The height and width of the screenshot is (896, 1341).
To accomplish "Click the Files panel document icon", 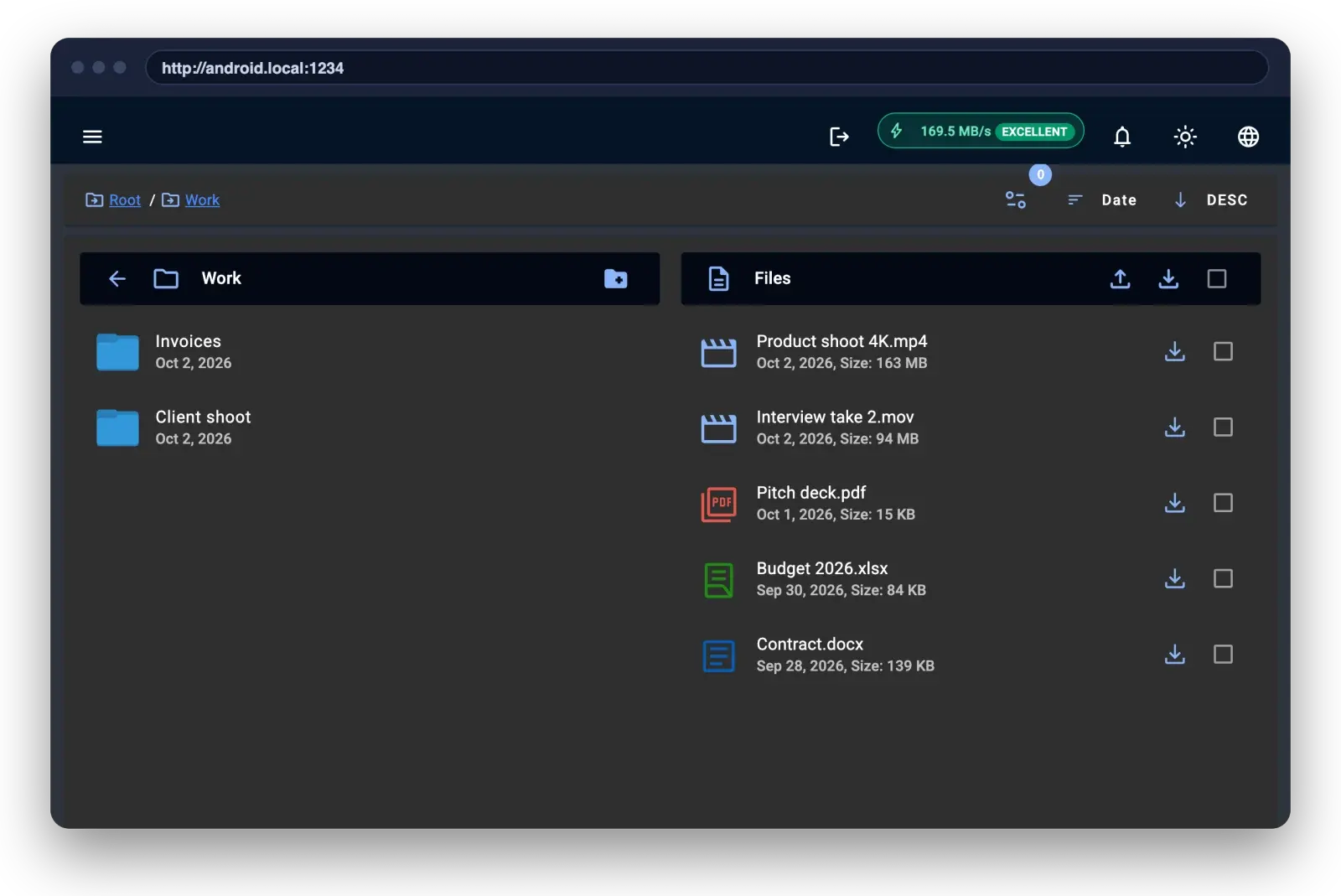I will coord(718,278).
